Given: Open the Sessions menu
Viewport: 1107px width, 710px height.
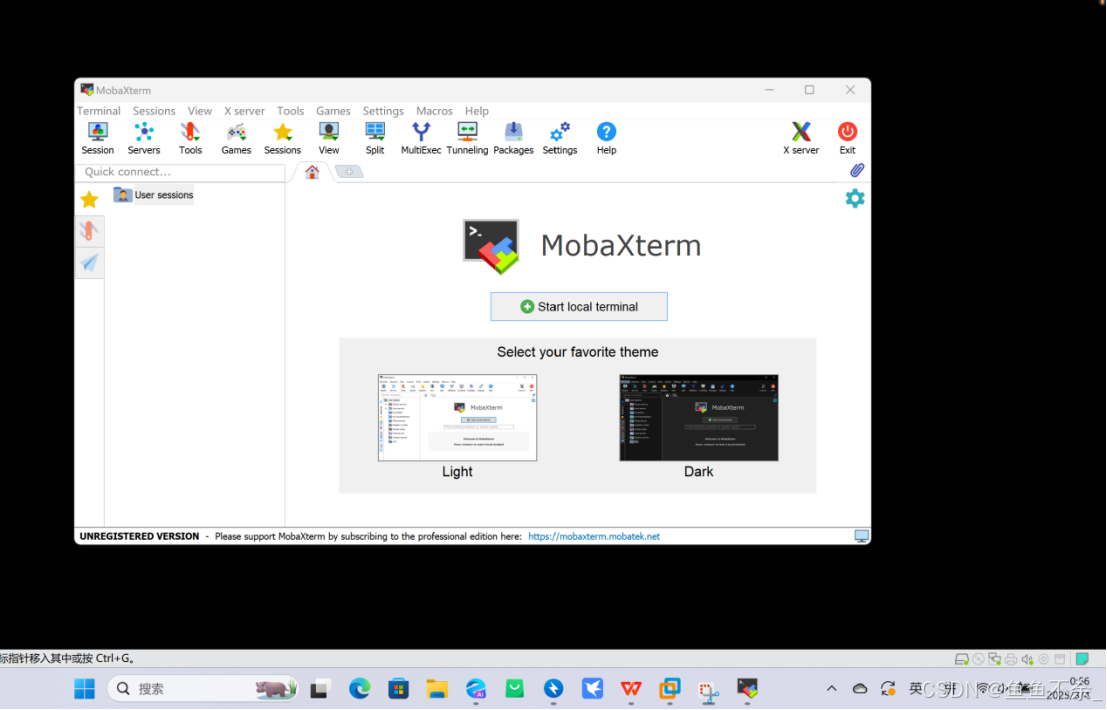Looking at the screenshot, I should pos(154,111).
